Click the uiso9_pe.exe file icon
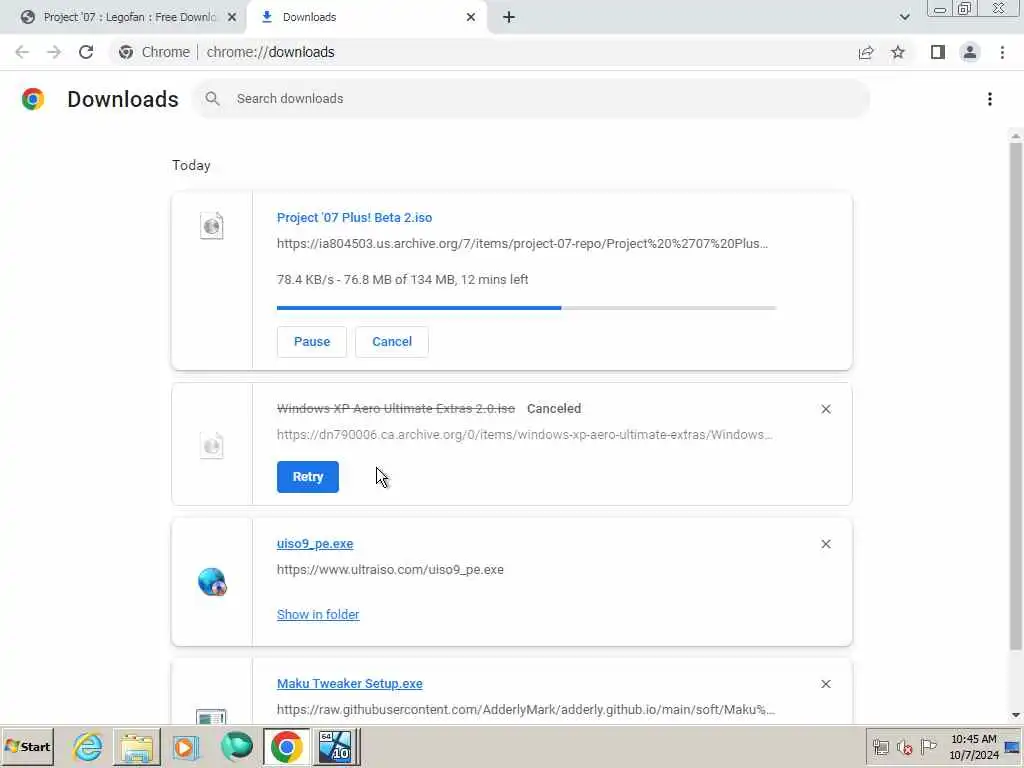The height and width of the screenshot is (768, 1024). tap(212, 581)
